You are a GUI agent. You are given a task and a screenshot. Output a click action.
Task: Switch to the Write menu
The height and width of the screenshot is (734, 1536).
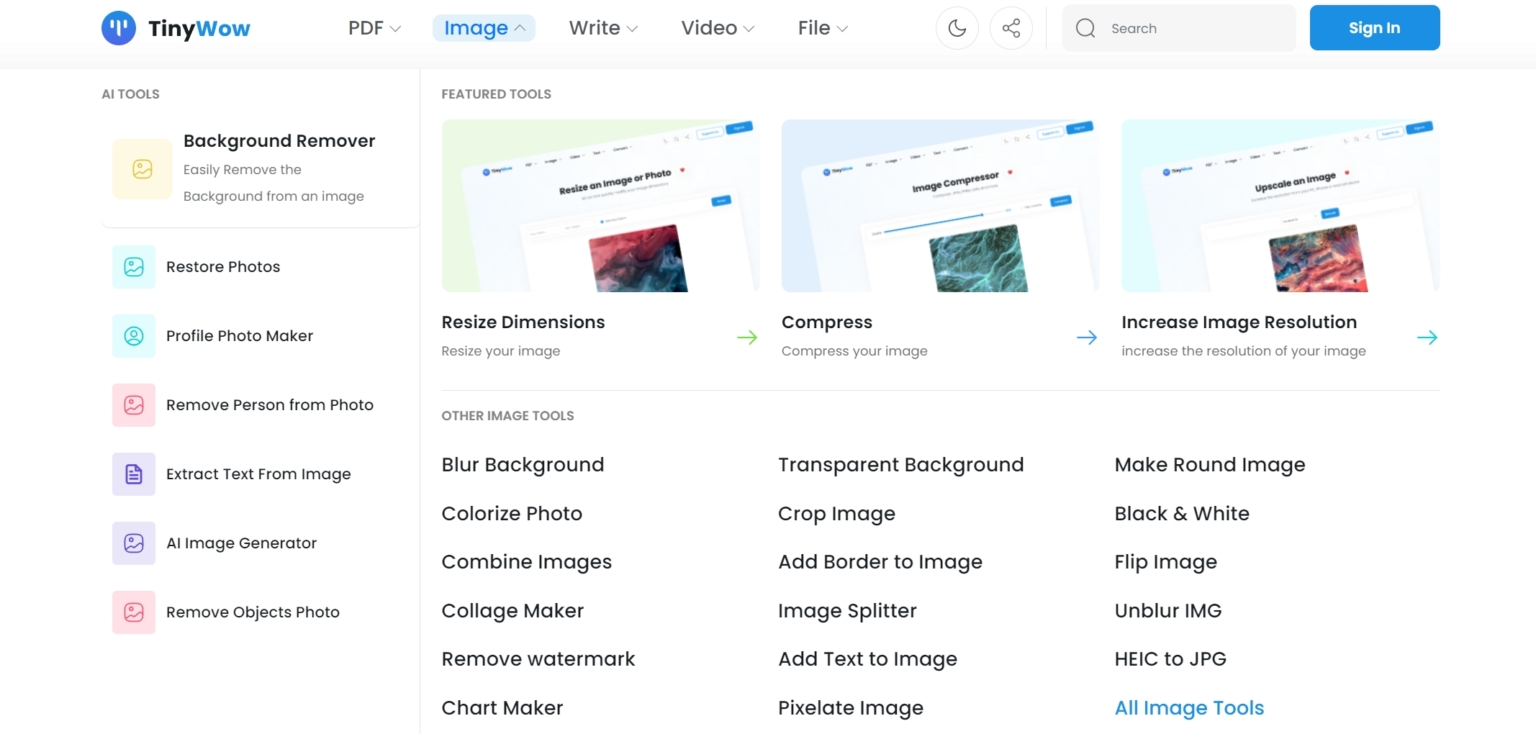click(x=602, y=28)
